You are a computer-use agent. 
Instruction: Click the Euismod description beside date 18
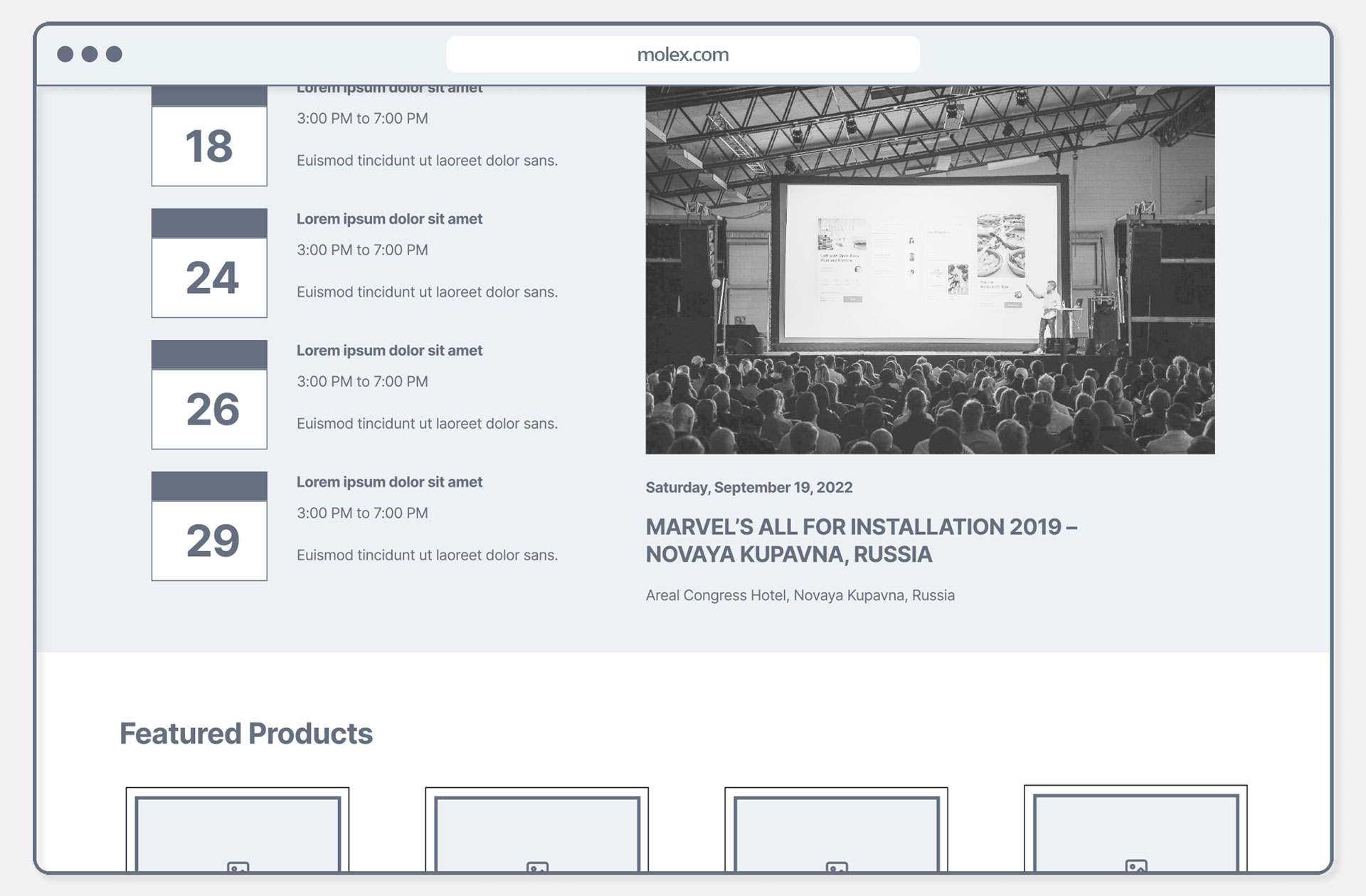tap(427, 161)
